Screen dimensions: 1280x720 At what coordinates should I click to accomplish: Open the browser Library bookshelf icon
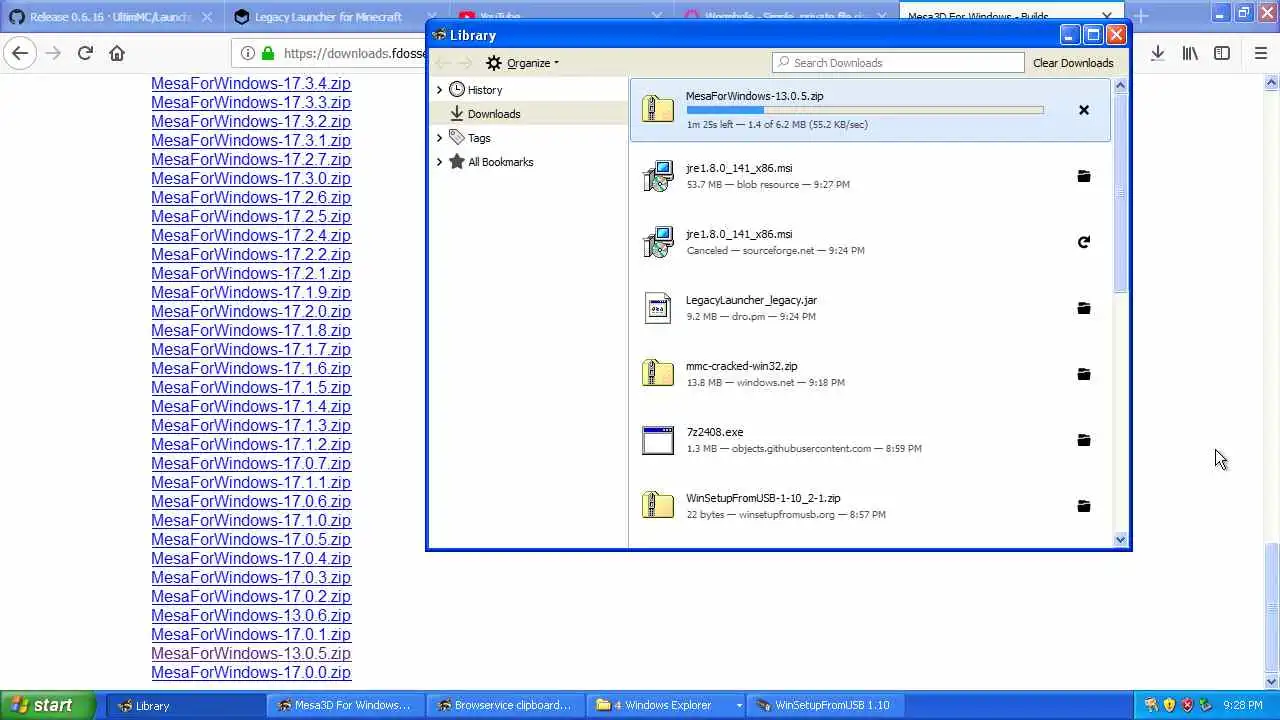coord(1190,53)
